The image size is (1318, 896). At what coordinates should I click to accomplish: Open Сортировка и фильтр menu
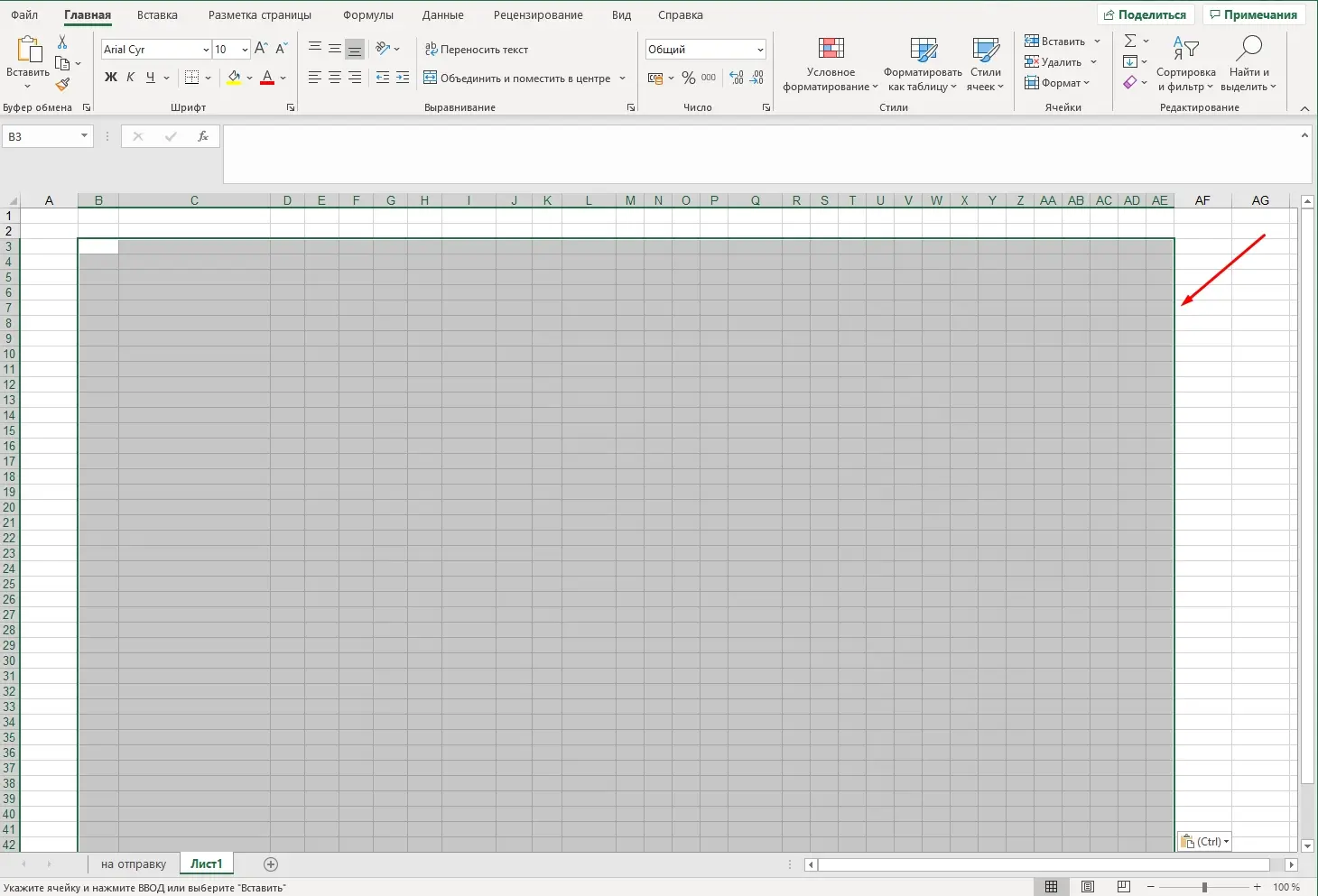pyautogui.click(x=1185, y=64)
